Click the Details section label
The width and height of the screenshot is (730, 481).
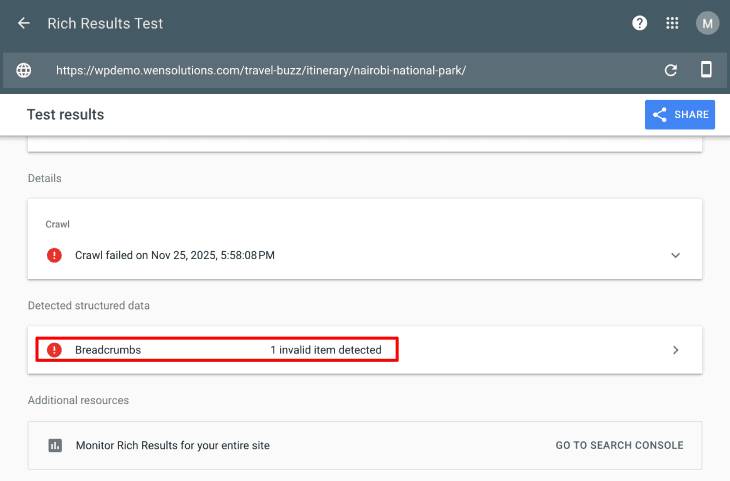pyautogui.click(x=45, y=178)
